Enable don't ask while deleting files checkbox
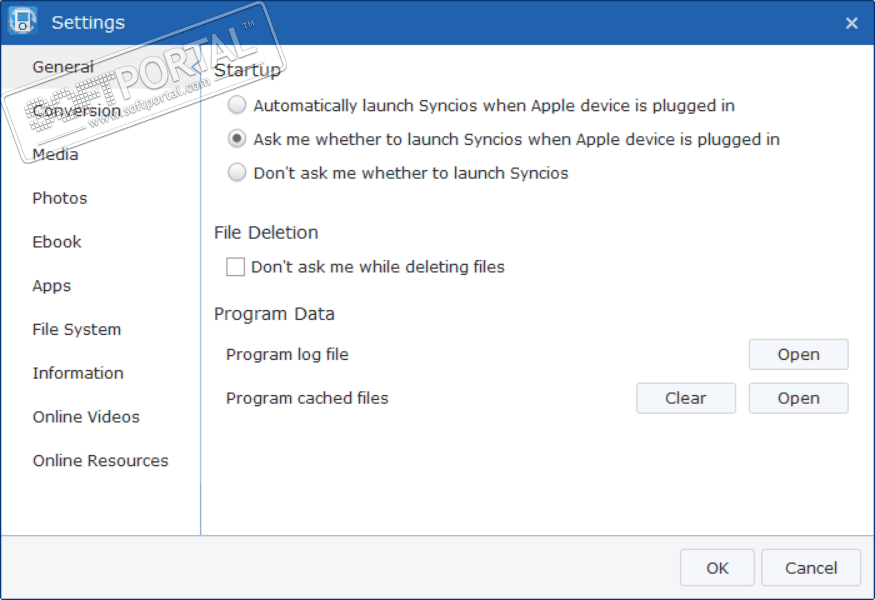This screenshot has height=600, width=875. tap(236, 267)
